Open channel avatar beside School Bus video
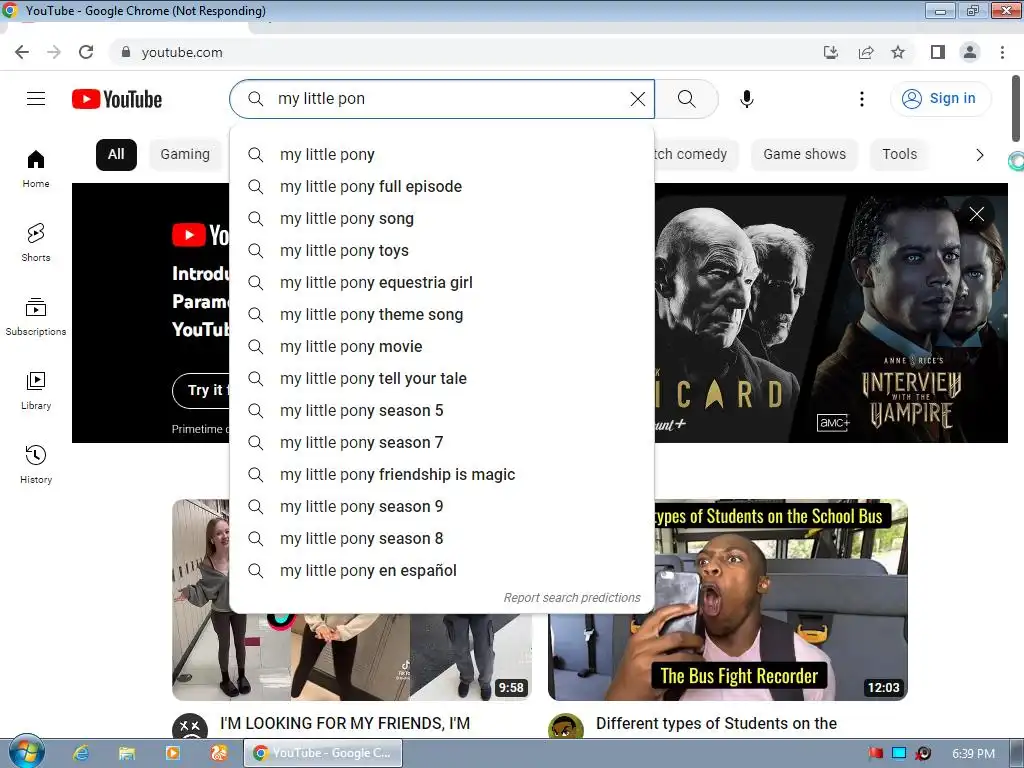Screen dimensions: 1024x768 pyautogui.click(x=566, y=726)
